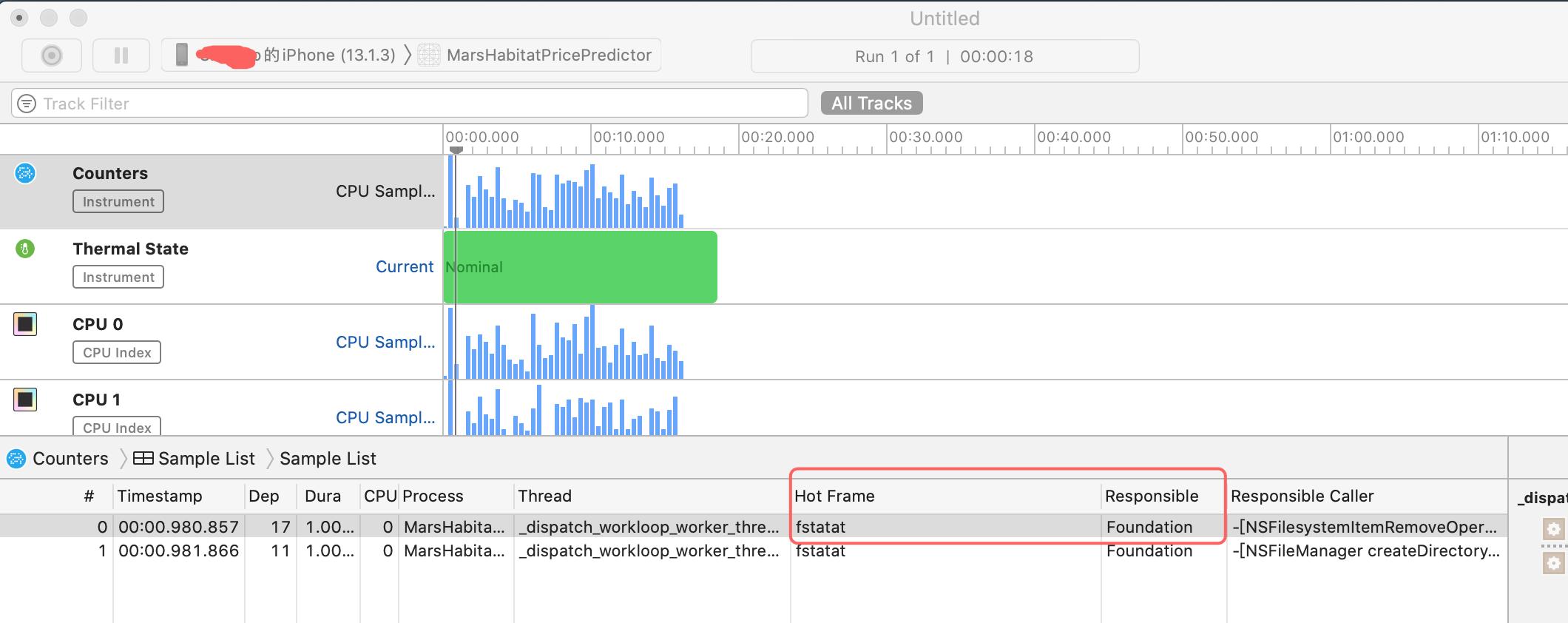
Task: Start recording with the record button
Action: pos(52,55)
